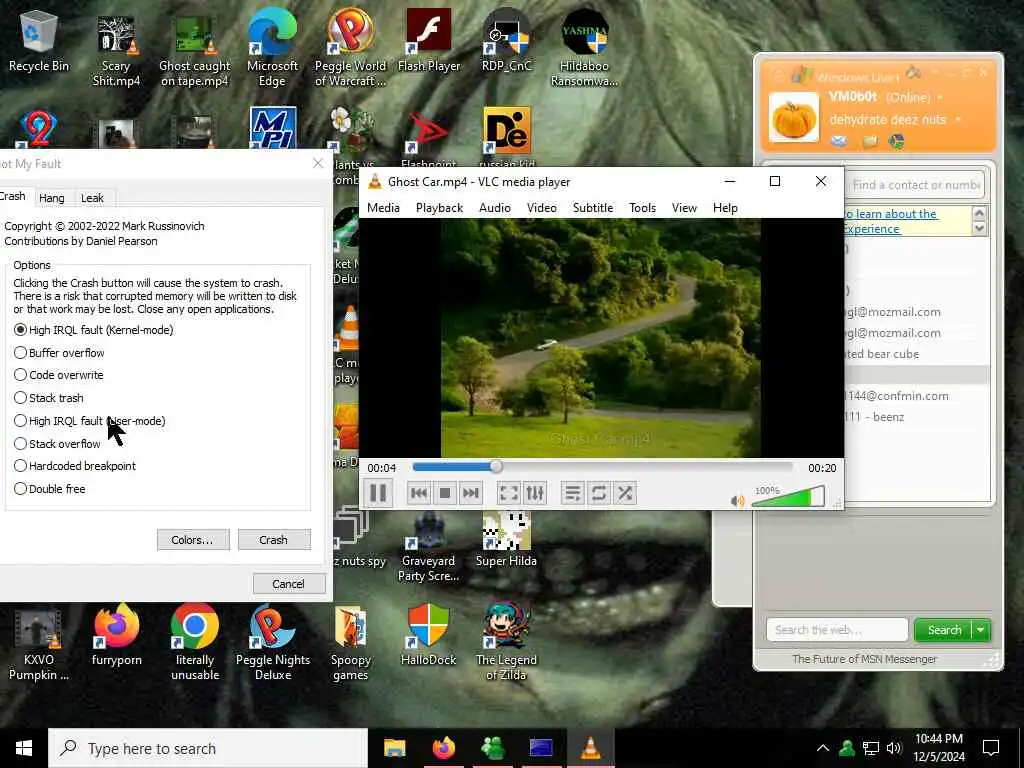The width and height of the screenshot is (1024, 768).
Task: Click the Crash button
Action: [x=274, y=540]
